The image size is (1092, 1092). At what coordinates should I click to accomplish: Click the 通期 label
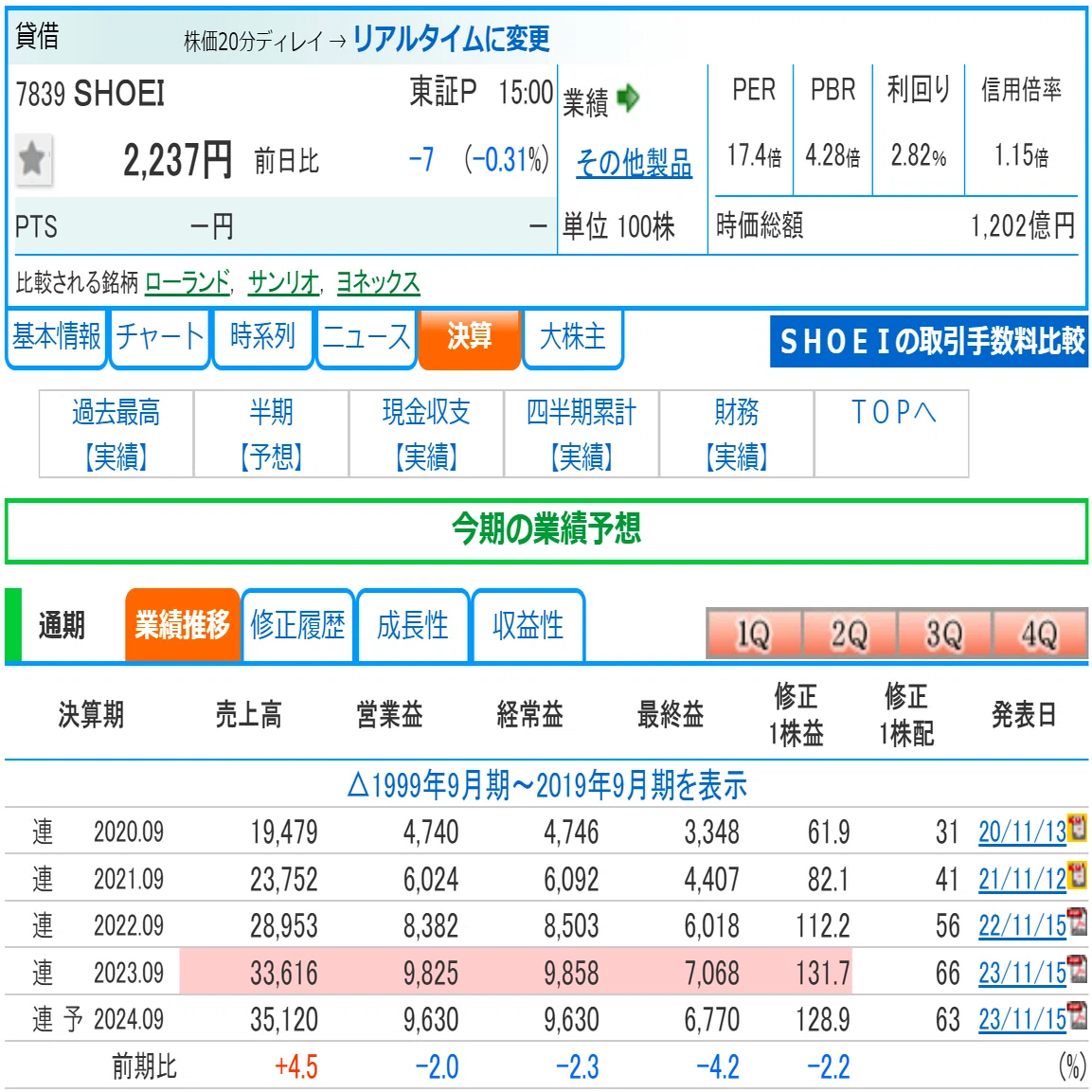(62, 625)
